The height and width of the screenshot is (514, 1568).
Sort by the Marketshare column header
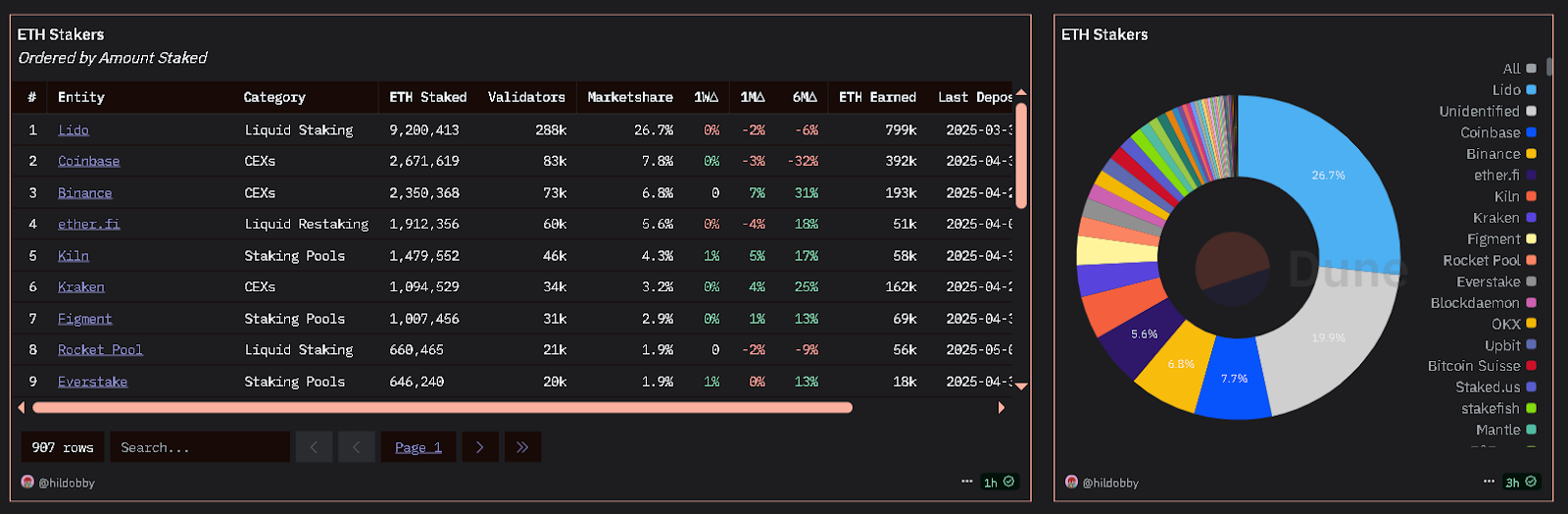tap(629, 97)
